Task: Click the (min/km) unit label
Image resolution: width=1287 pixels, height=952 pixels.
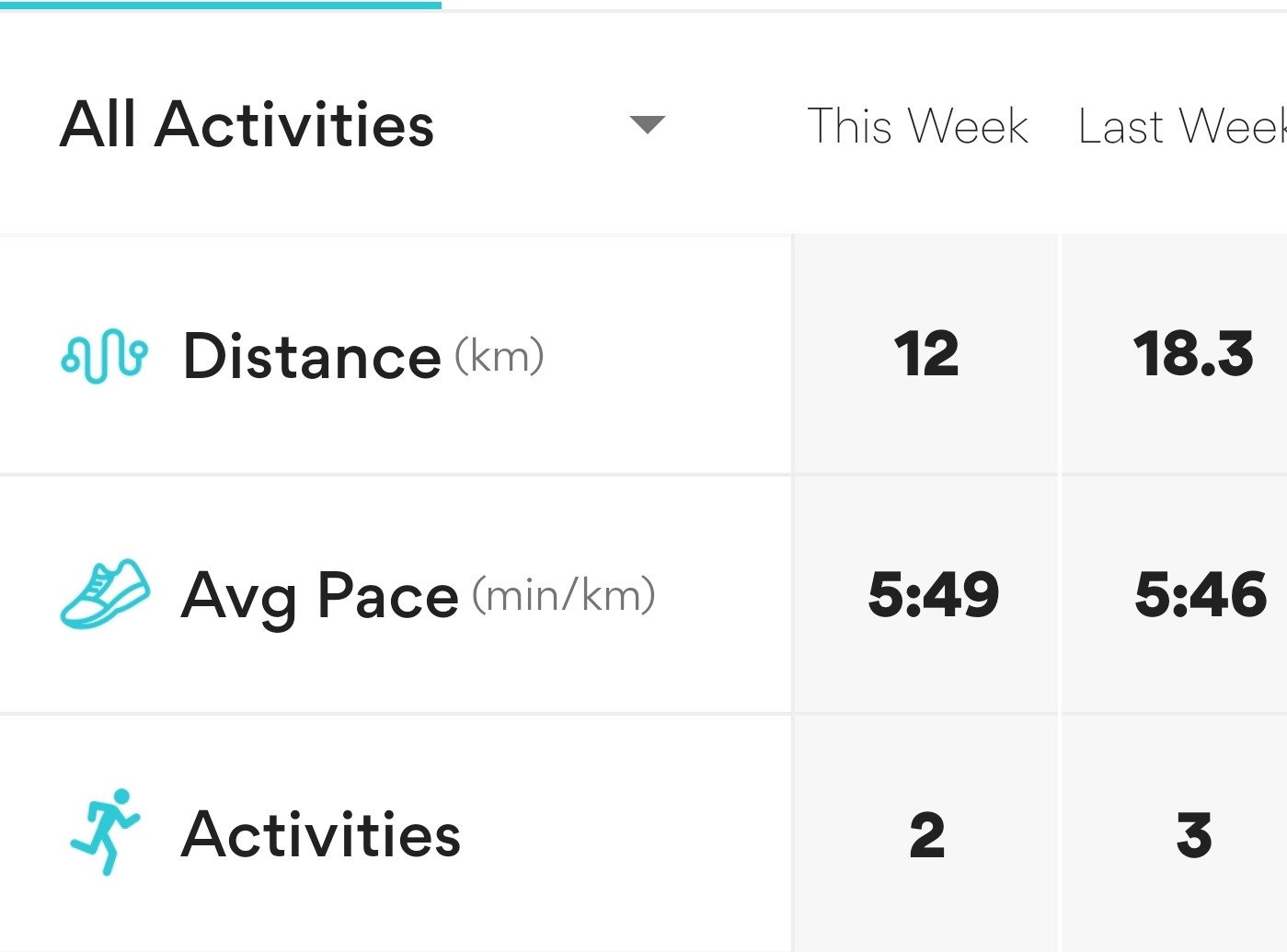Action: coord(564,595)
